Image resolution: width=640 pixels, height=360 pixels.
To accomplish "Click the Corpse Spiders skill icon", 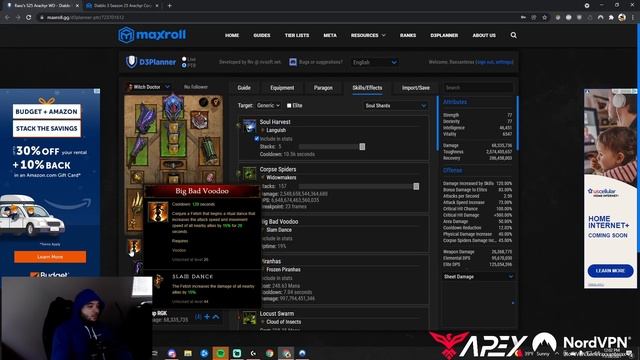I will point(250,173).
